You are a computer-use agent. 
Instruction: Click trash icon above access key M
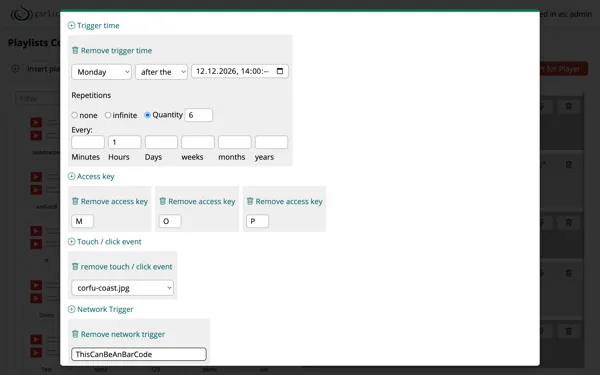75,201
